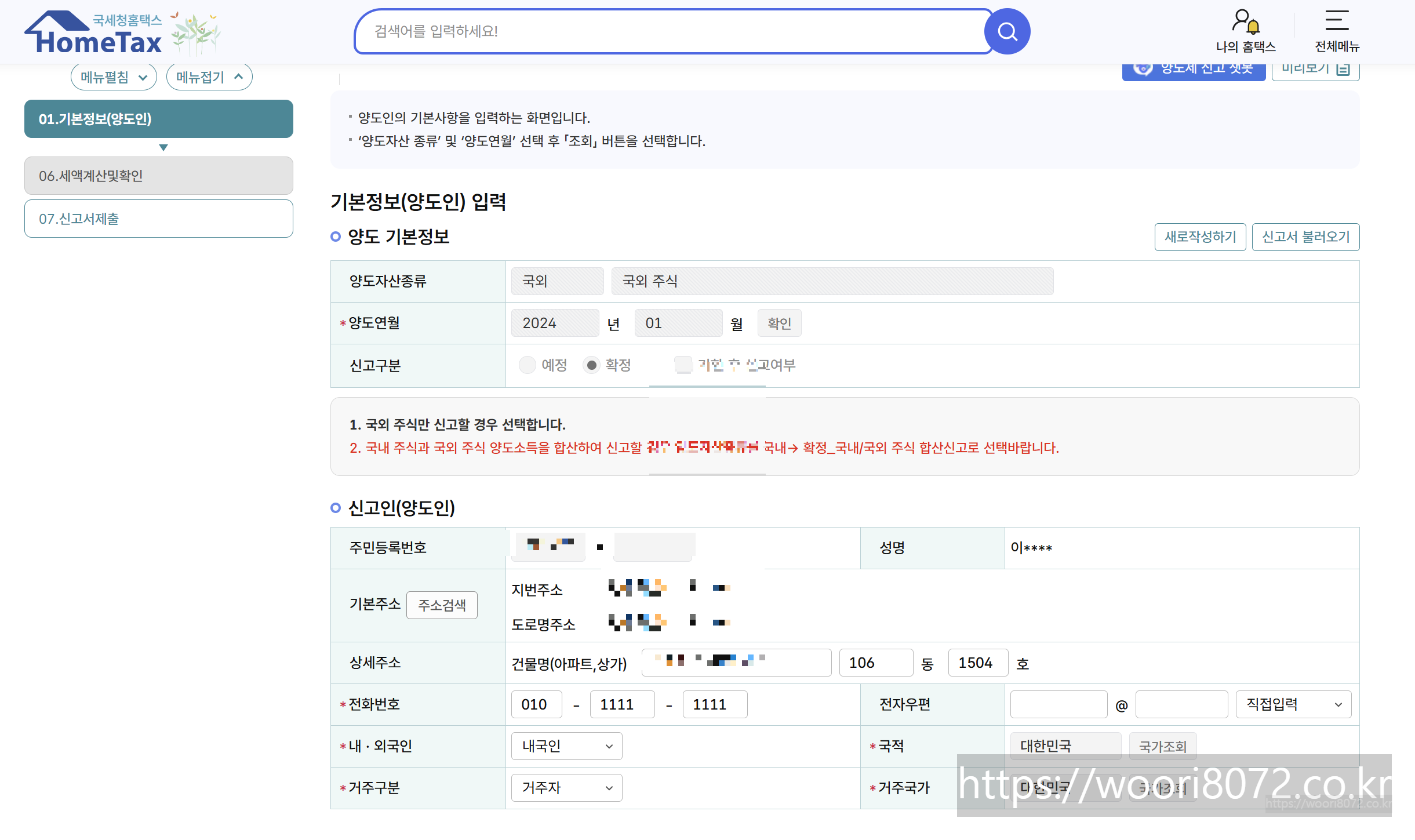Select the 예정 radio button
Screen dimensions: 1415x840
click(527, 365)
